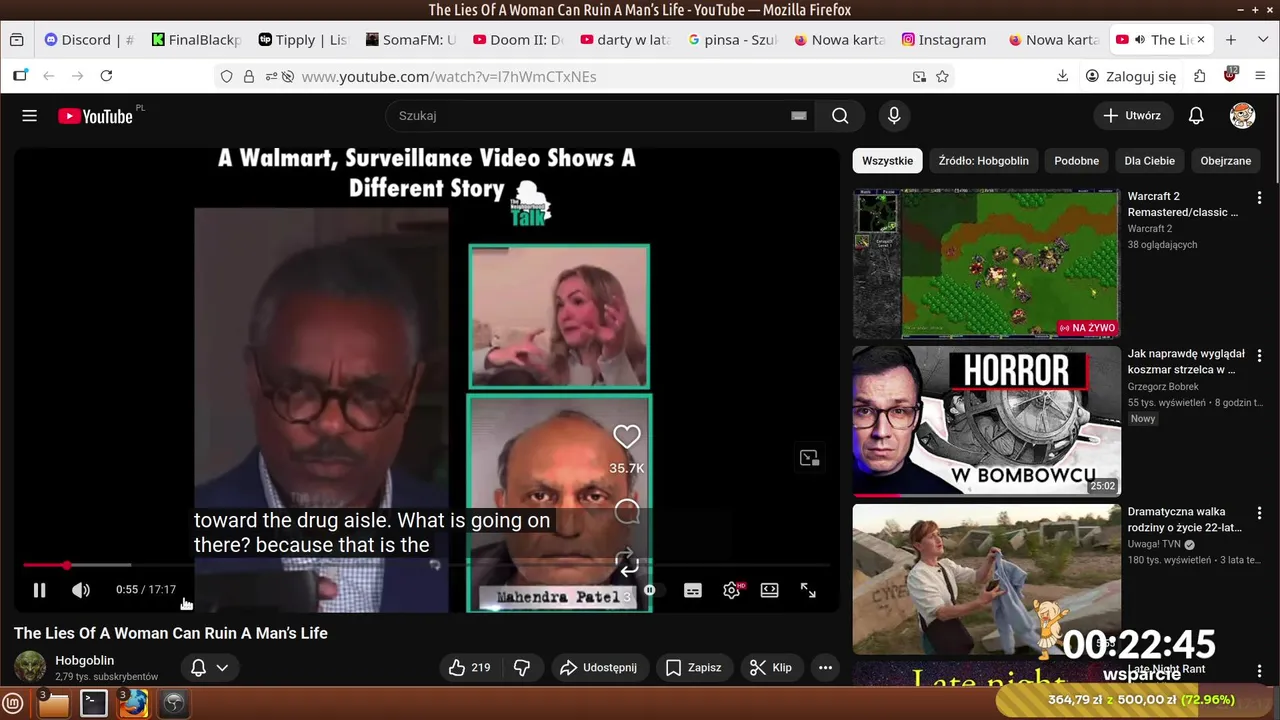The height and width of the screenshot is (720, 1280).
Task: Mute the video volume speaker icon
Action: click(81, 590)
